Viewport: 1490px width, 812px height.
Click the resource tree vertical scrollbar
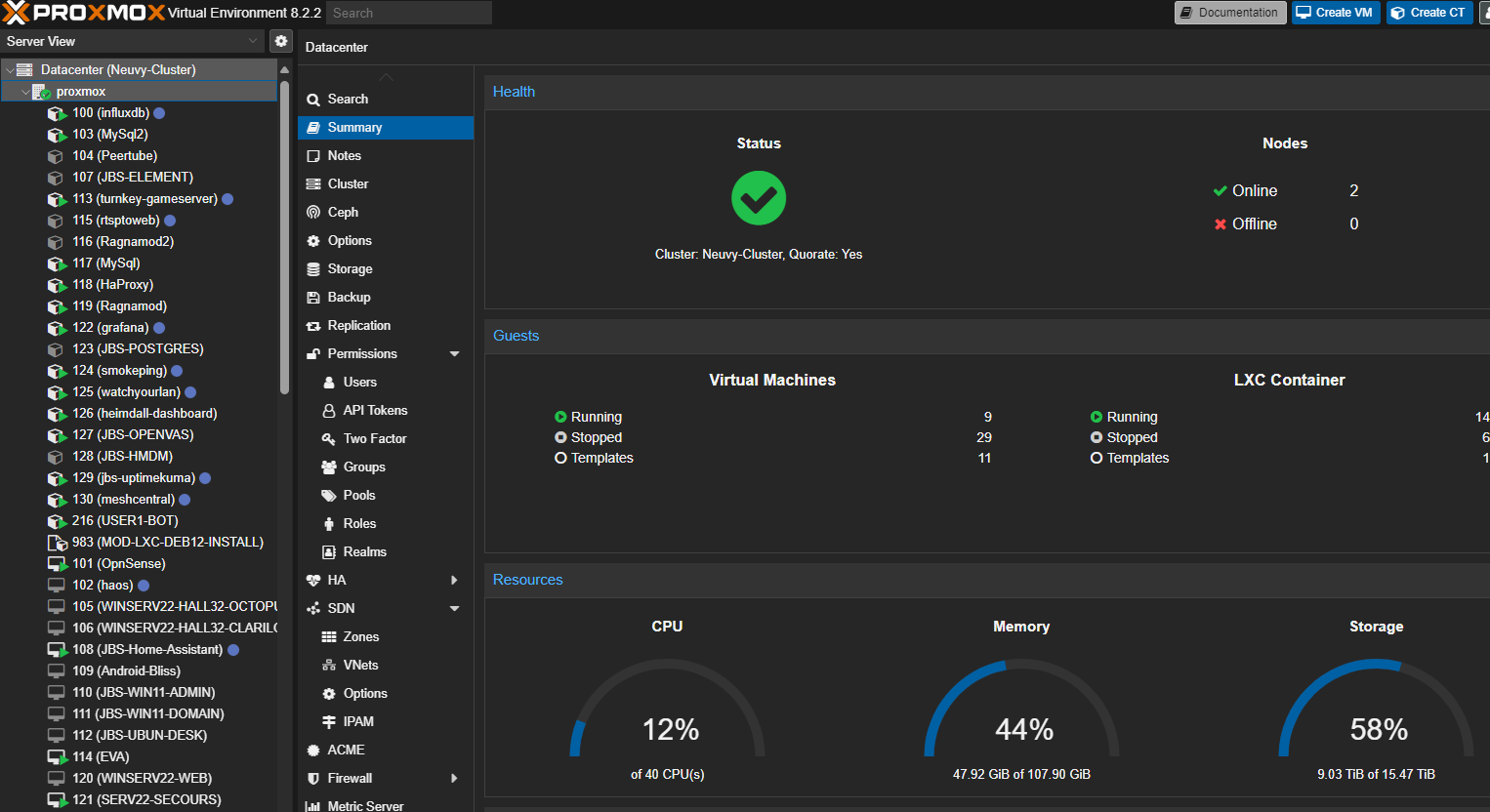click(284, 234)
